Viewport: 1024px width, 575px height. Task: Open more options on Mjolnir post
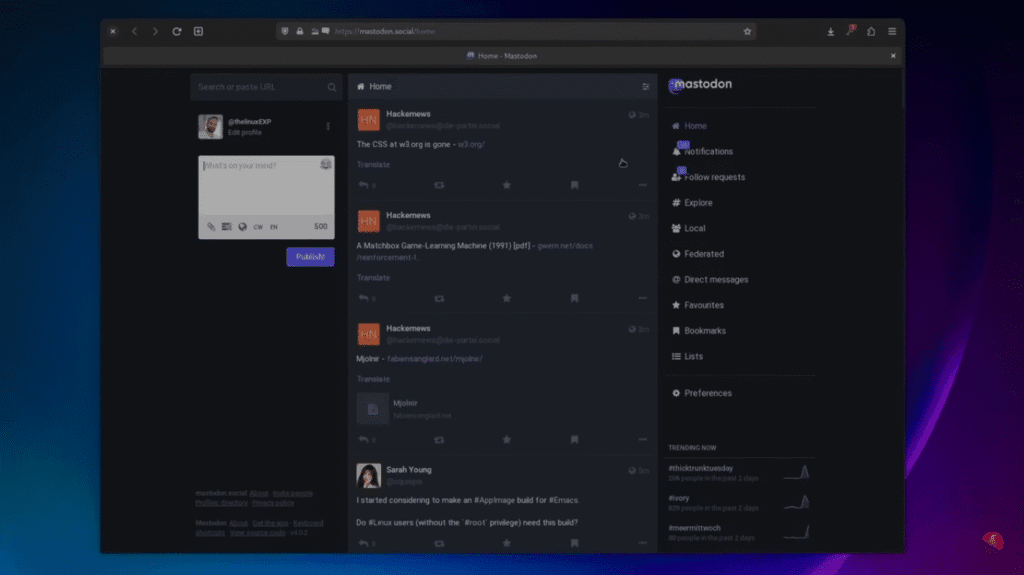point(643,440)
